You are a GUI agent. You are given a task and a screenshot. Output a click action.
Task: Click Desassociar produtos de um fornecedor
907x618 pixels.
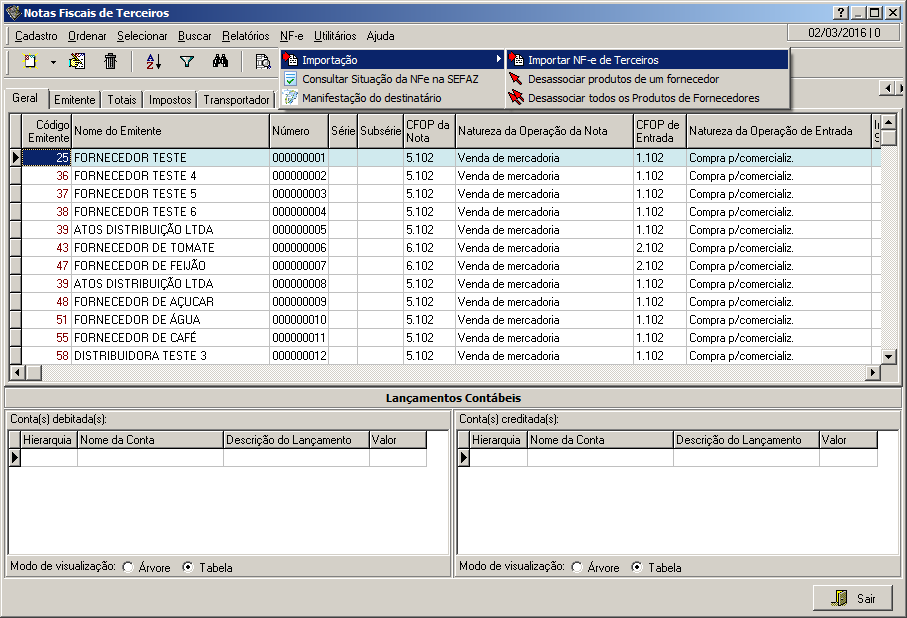[x=623, y=79]
